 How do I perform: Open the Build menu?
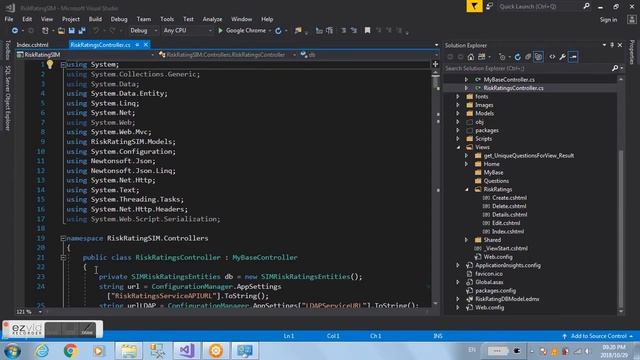pyautogui.click(x=95, y=19)
